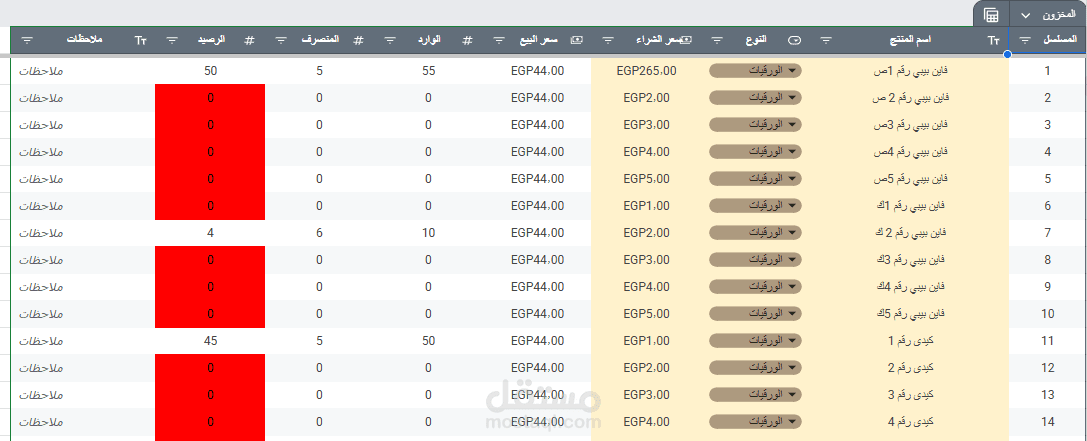The image size is (1087, 441).
Task: Open the filter icon for سعر البيع column
Action: pyautogui.click(x=498, y=40)
